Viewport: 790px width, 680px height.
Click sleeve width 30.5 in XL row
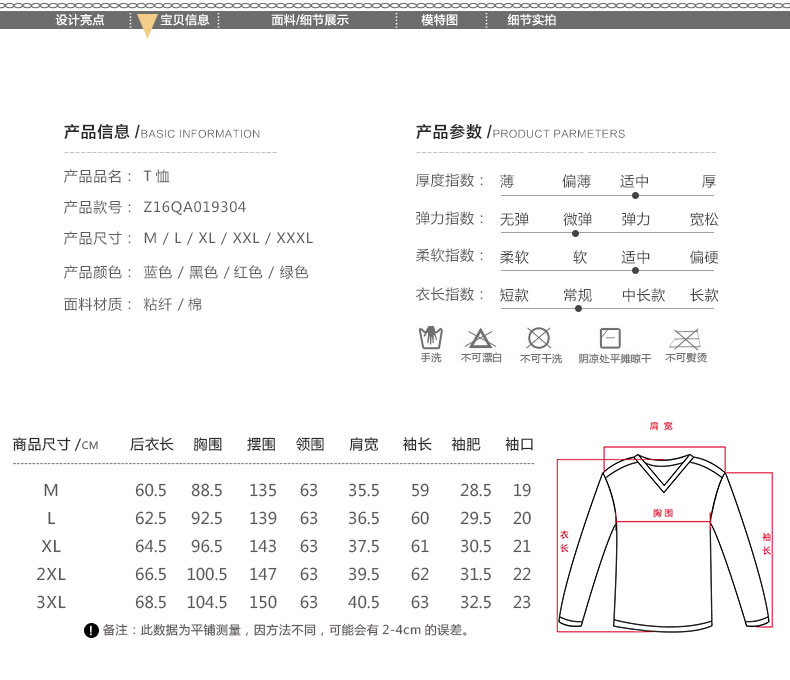(x=476, y=546)
